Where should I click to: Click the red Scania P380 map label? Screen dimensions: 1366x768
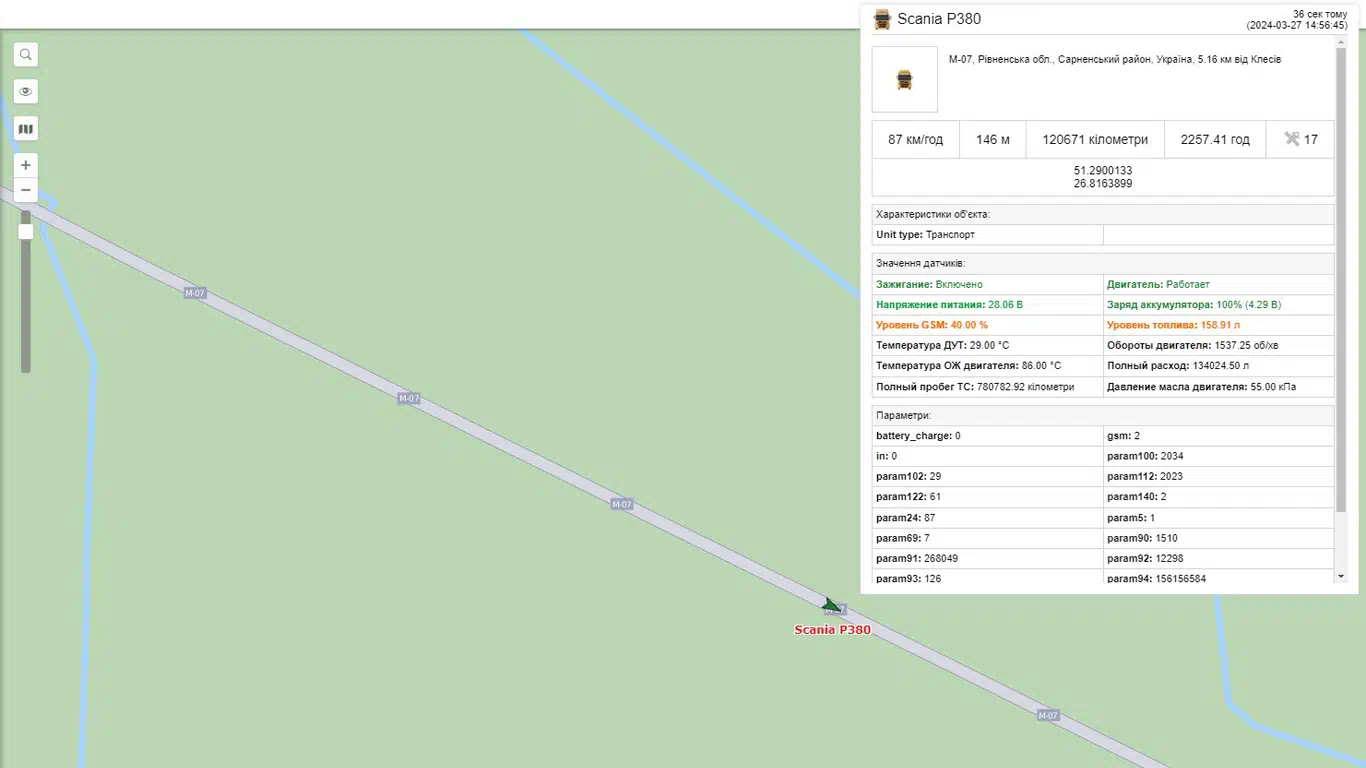[832, 630]
